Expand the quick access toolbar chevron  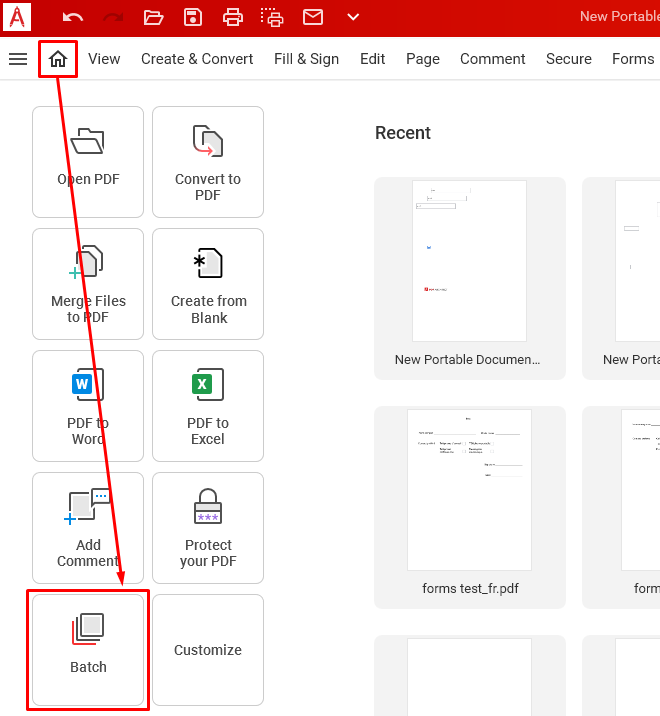click(353, 17)
